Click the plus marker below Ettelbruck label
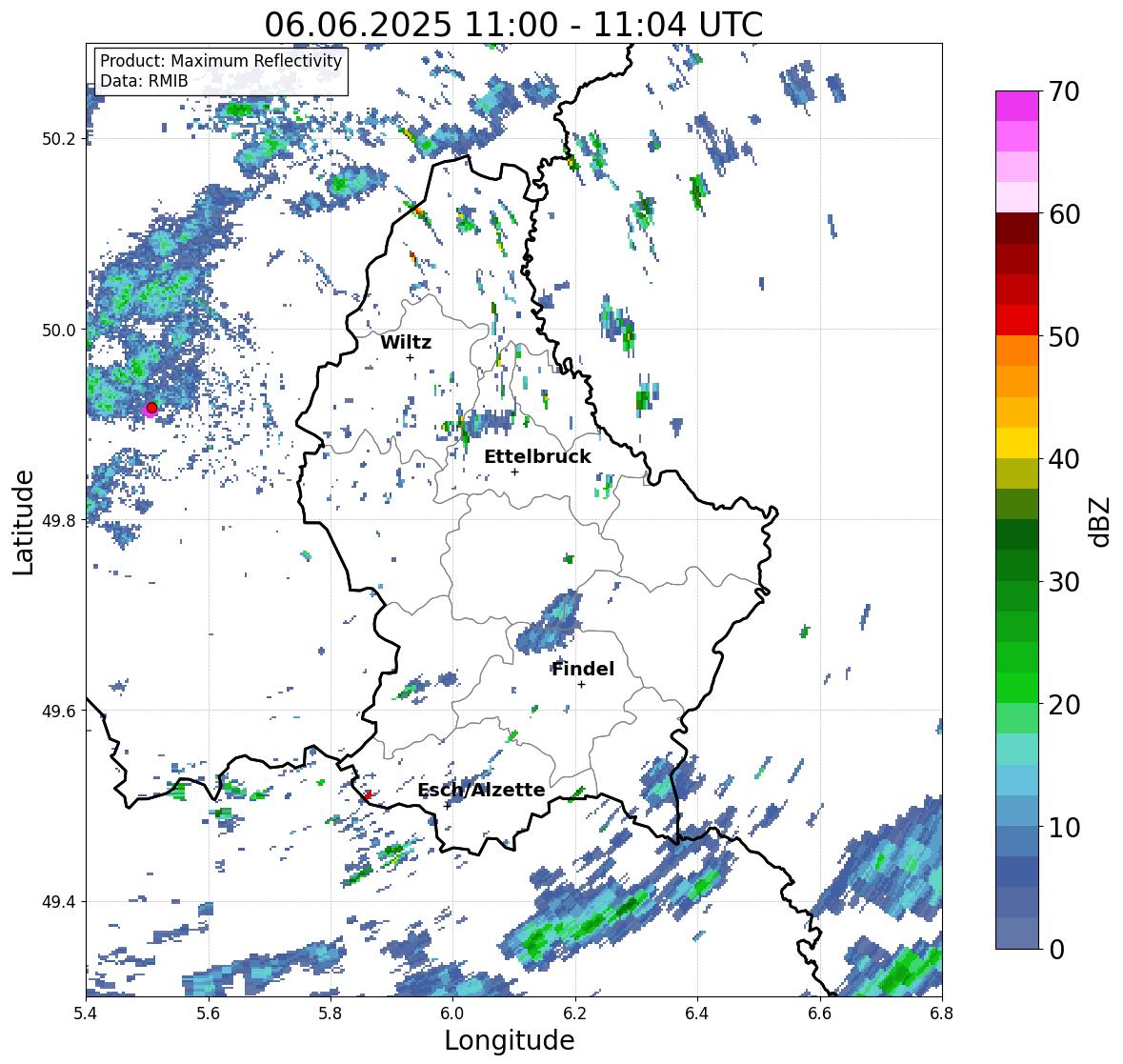The image size is (1123, 1064). [514, 472]
